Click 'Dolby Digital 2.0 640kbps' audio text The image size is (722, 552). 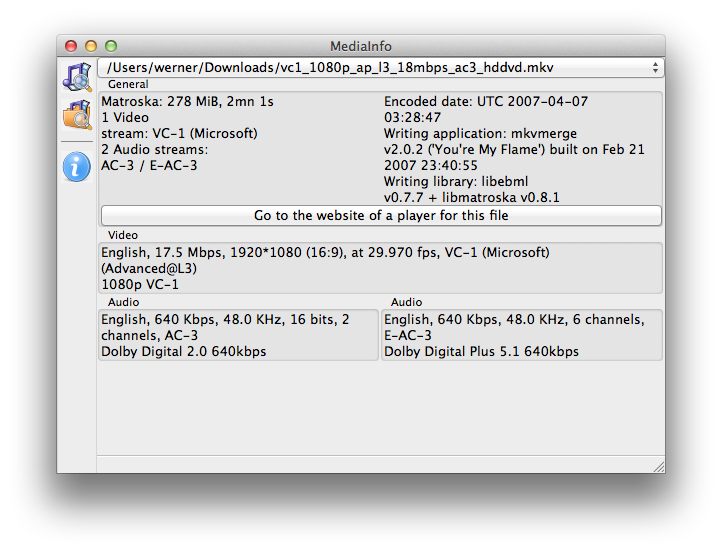click(x=184, y=352)
